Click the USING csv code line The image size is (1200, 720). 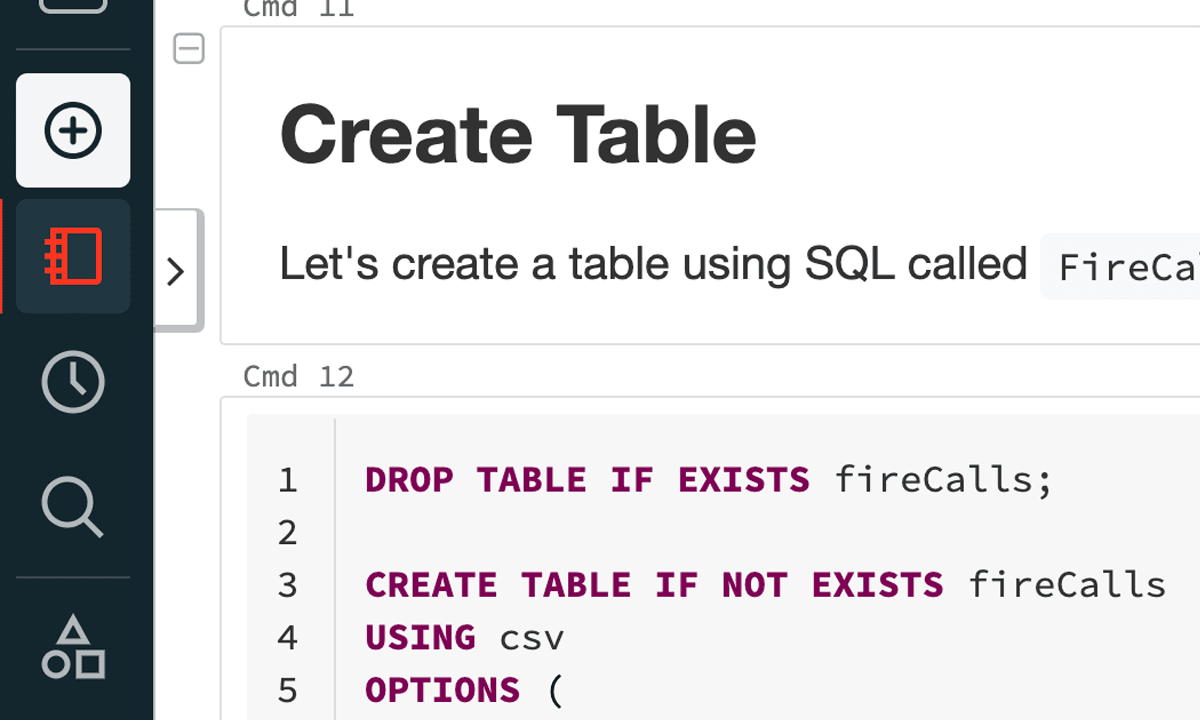tap(465, 637)
